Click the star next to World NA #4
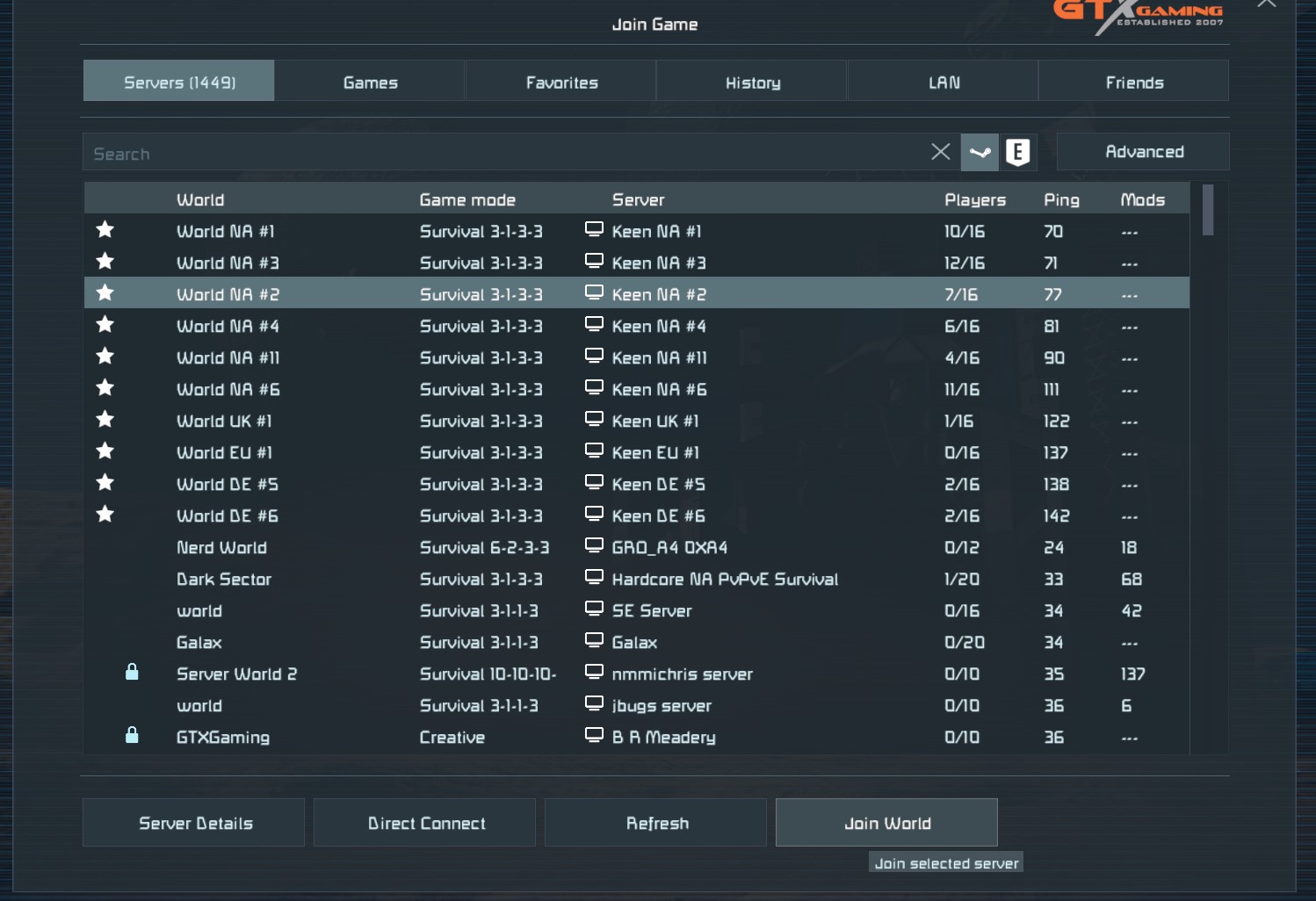The width and height of the screenshot is (1316, 901). click(x=105, y=325)
